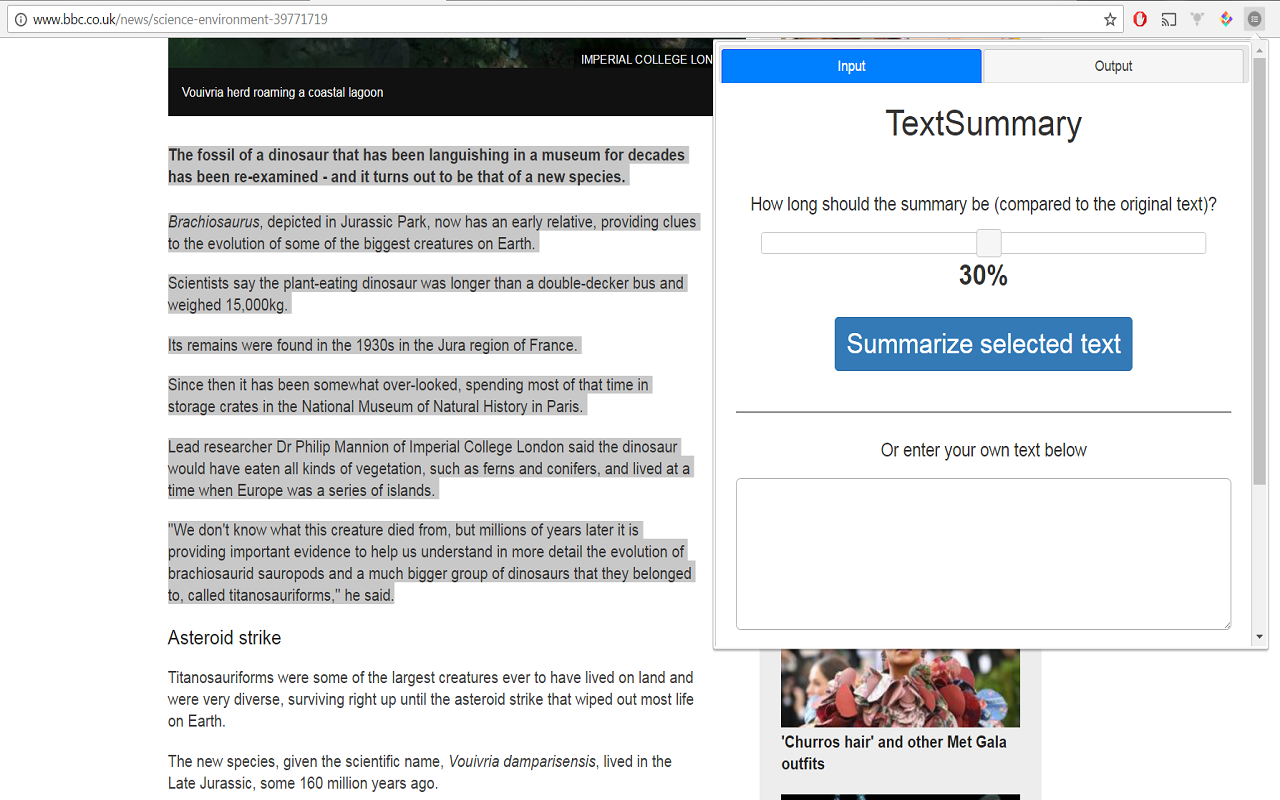Viewport: 1280px width, 800px height.
Task: Click the grey funnel extension icon
Action: (x=1197, y=19)
